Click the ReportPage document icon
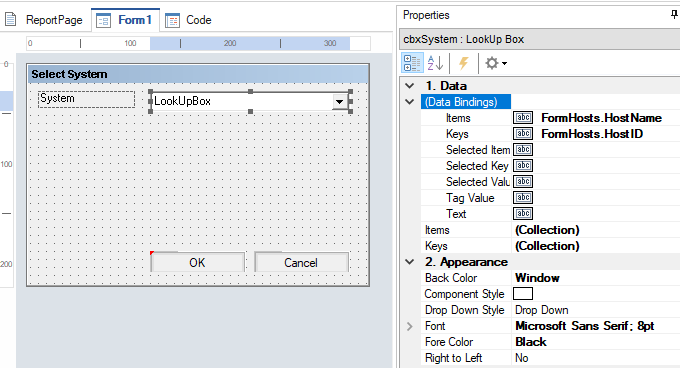This screenshot has width=680, height=368. (10, 20)
